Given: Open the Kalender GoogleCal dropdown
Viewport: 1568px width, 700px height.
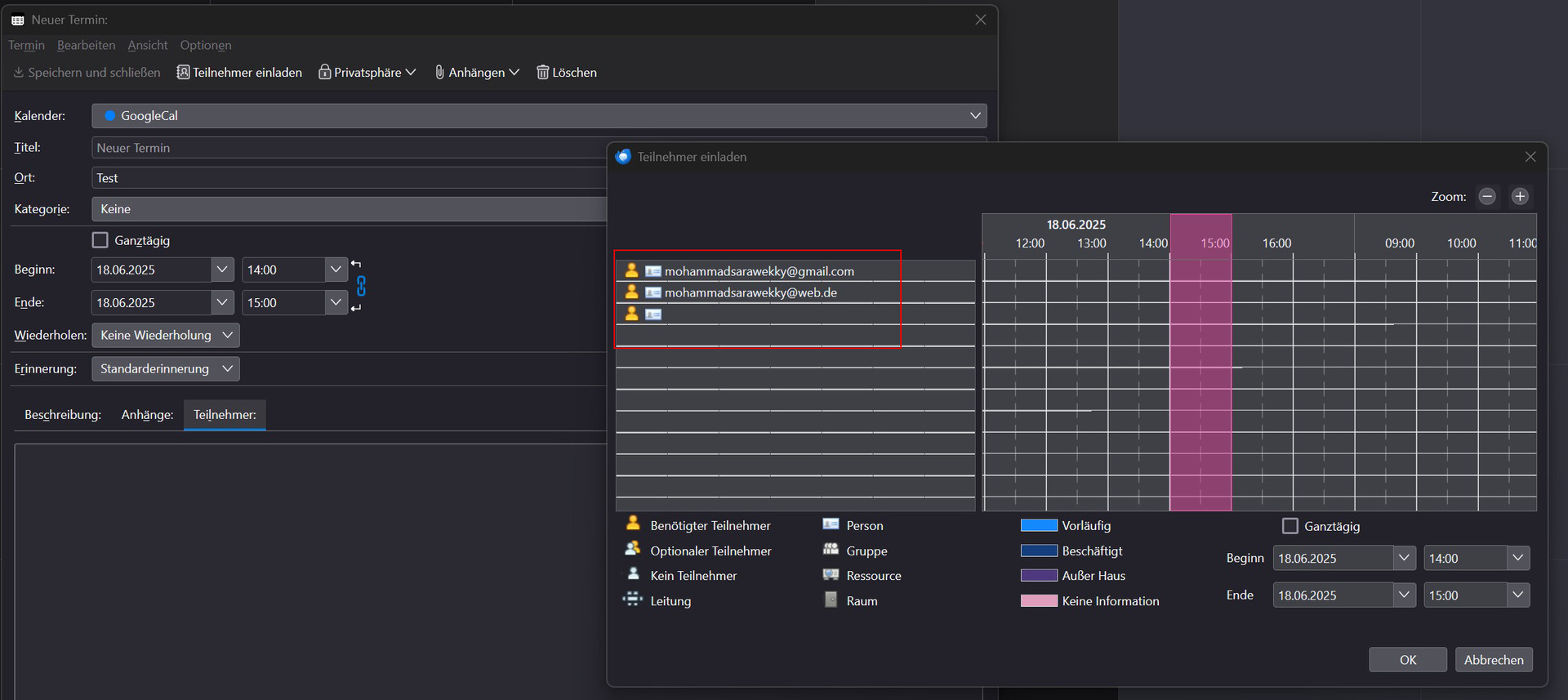Looking at the screenshot, I should (539, 116).
